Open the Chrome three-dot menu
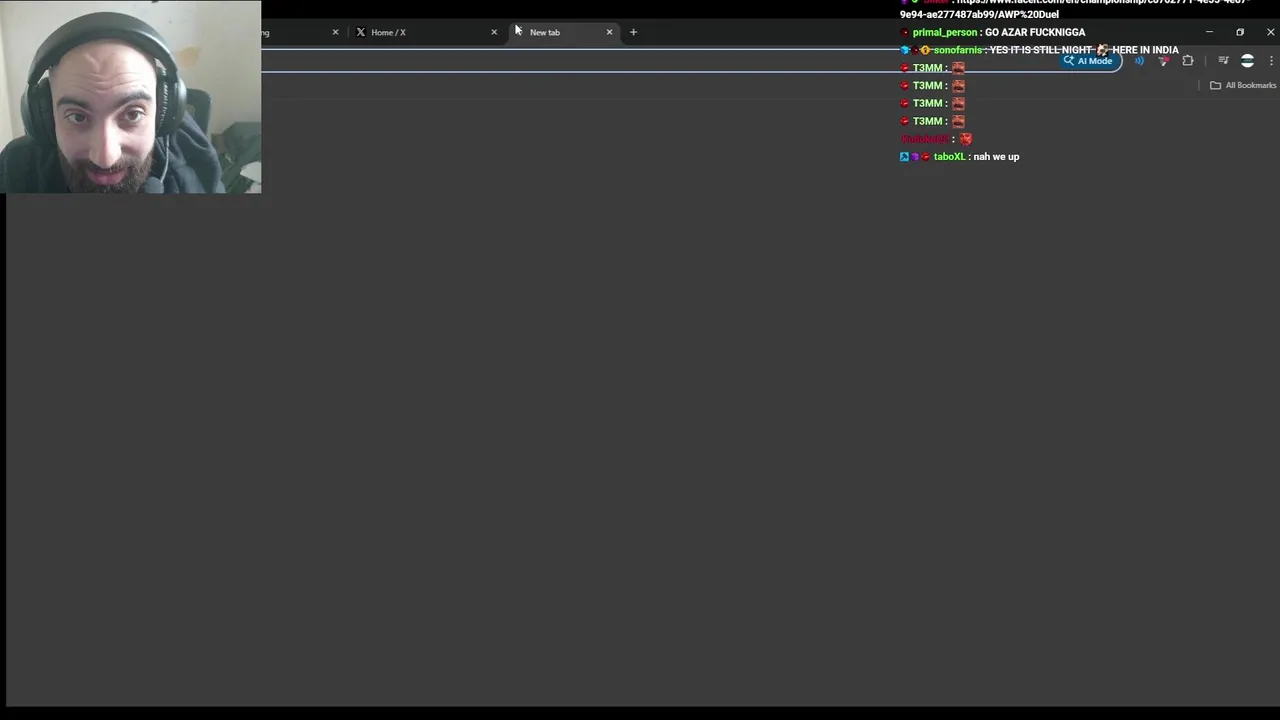Screen dimensions: 1280x720 tap(1271, 61)
